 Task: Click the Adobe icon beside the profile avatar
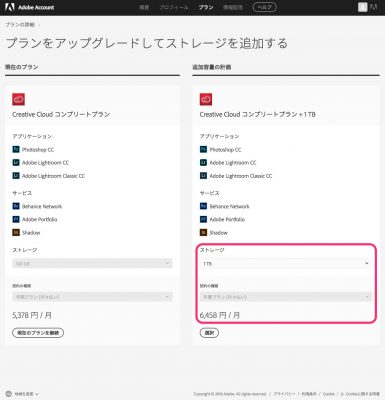pyautogui.click(x=374, y=7)
